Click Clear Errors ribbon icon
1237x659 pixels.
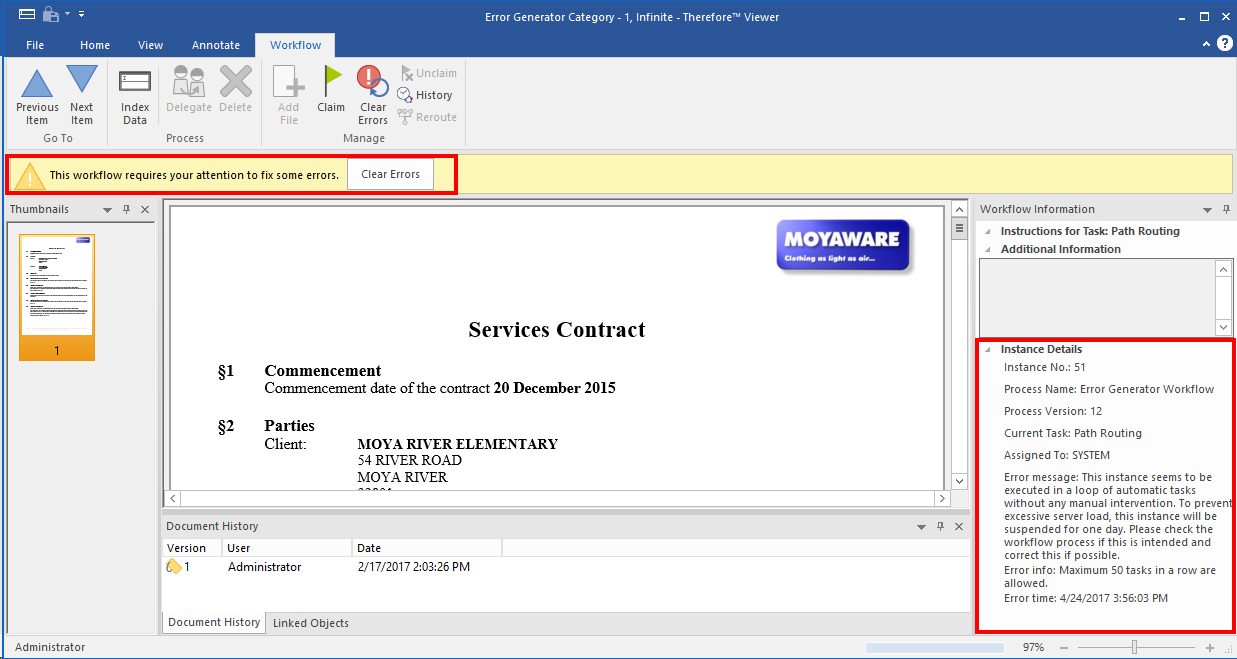373,94
